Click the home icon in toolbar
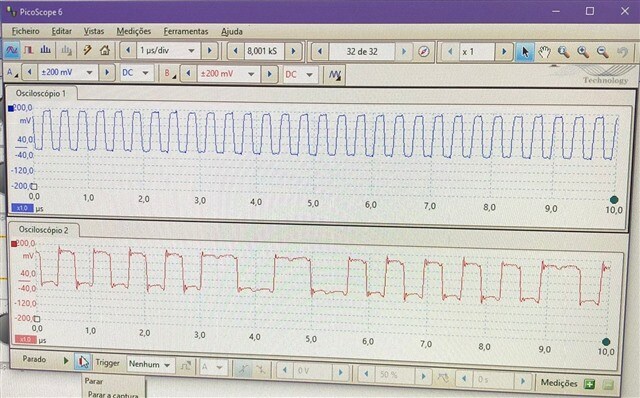Image resolution: width=640 pixels, height=398 pixels. click(105, 51)
